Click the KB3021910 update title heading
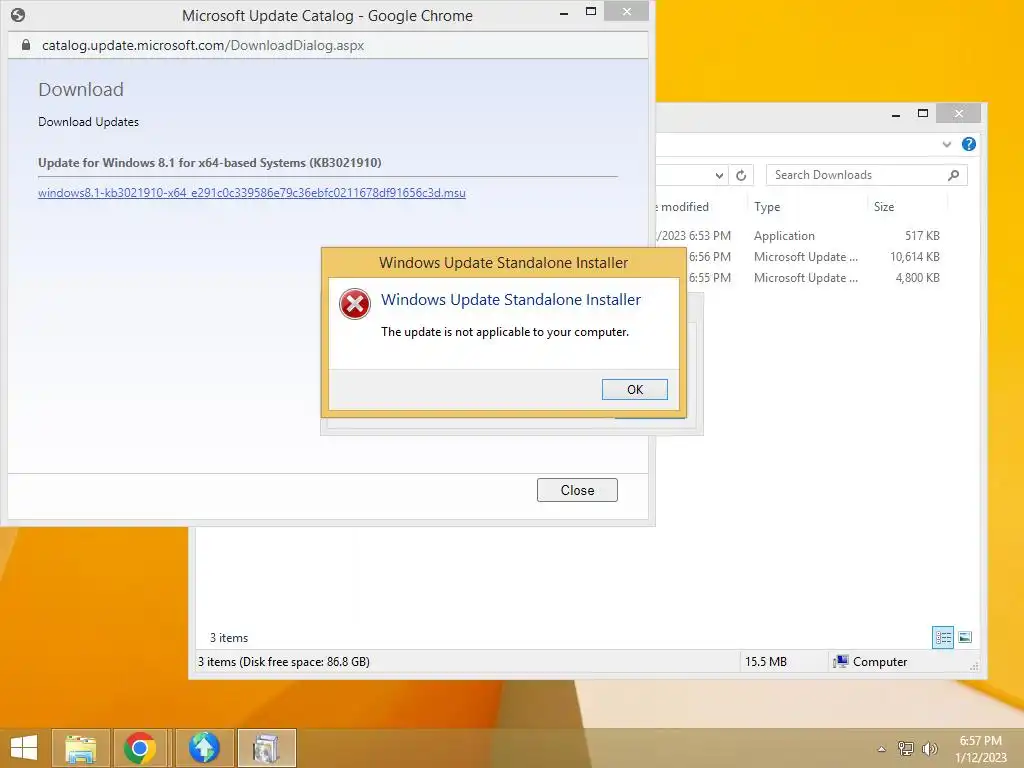1024x768 pixels. [x=210, y=163]
